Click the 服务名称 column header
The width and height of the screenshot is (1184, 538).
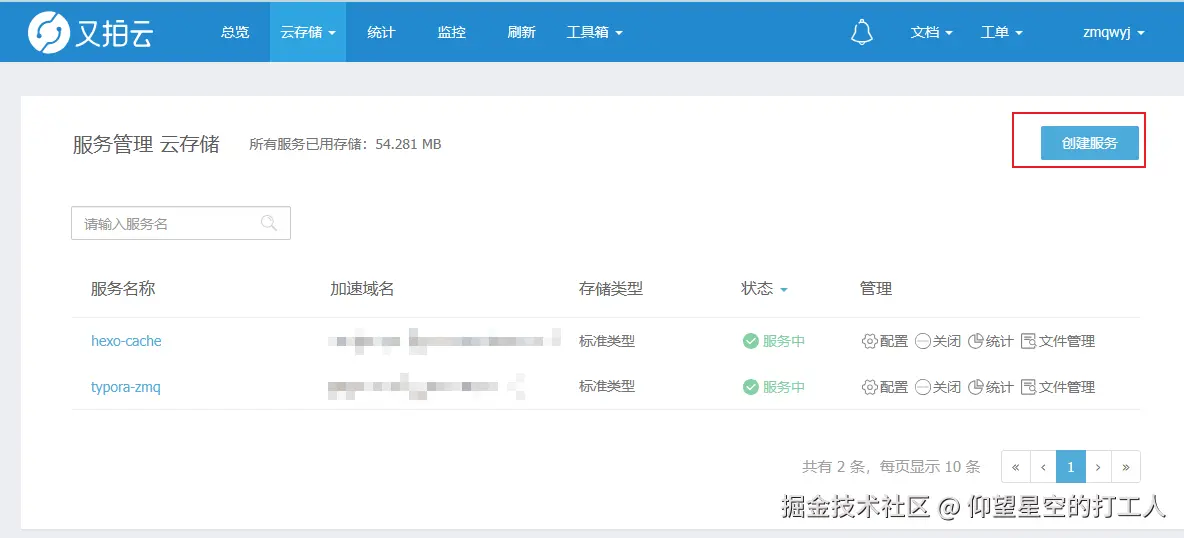[x=123, y=289]
